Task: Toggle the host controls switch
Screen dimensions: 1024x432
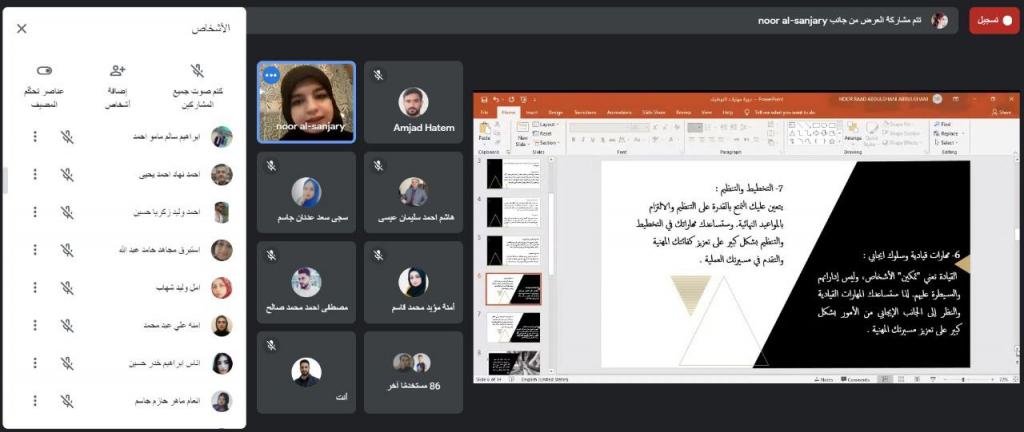Action: [43, 71]
